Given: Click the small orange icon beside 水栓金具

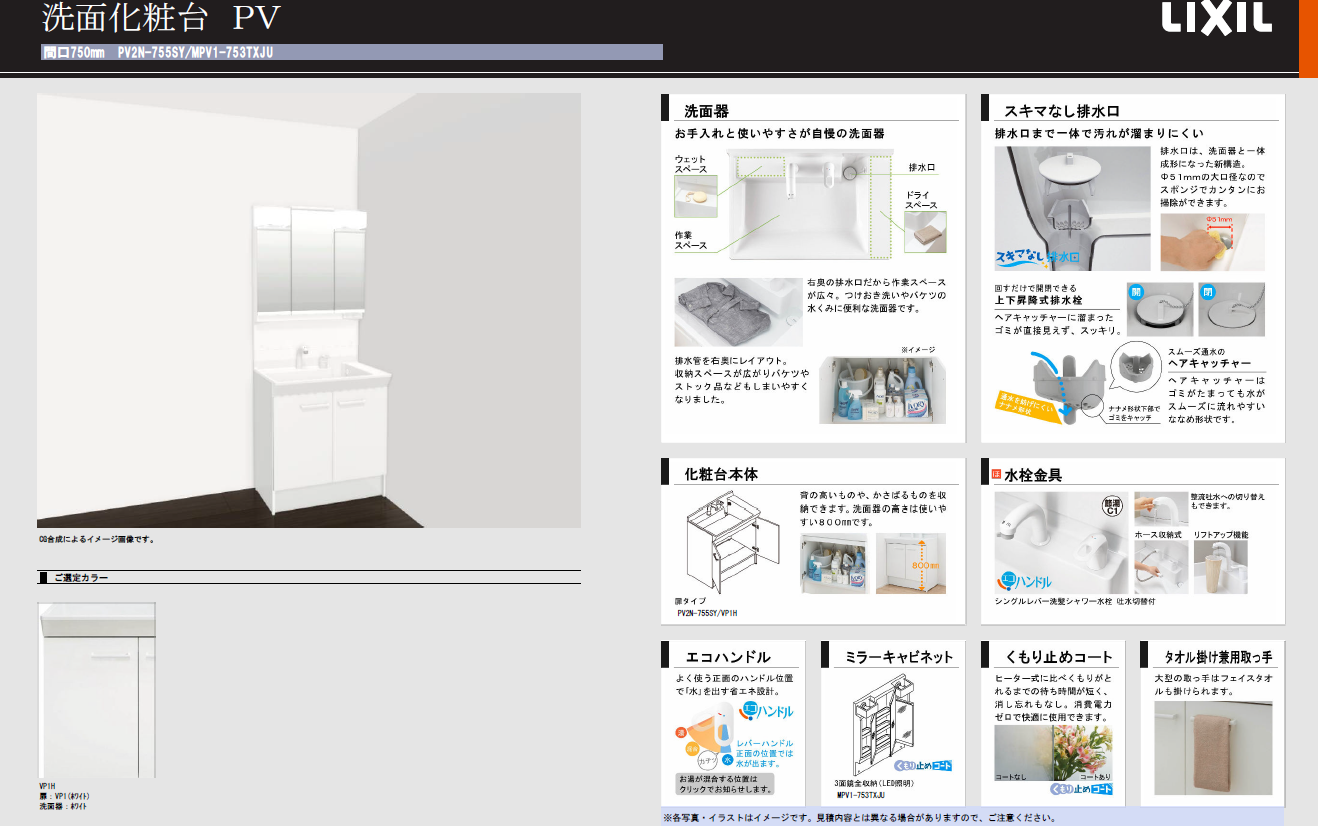Looking at the screenshot, I should tap(995, 474).
